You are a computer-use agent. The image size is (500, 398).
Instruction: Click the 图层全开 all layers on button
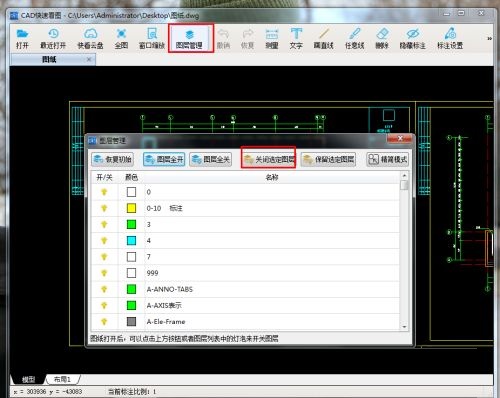pyautogui.click(x=164, y=159)
